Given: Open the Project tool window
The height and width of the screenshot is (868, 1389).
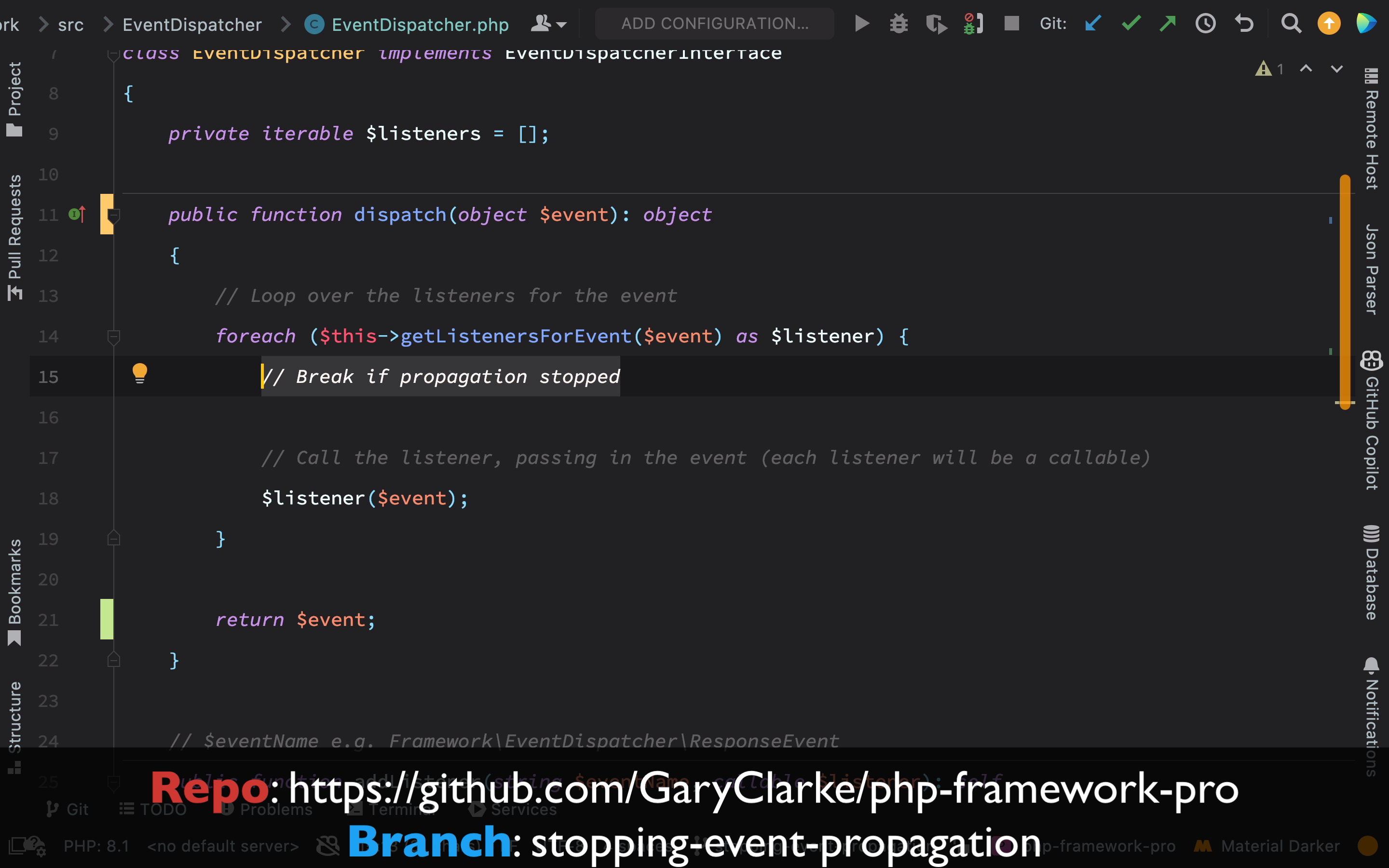Looking at the screenshot, I should pyautogui.click(x=14, y=99).
